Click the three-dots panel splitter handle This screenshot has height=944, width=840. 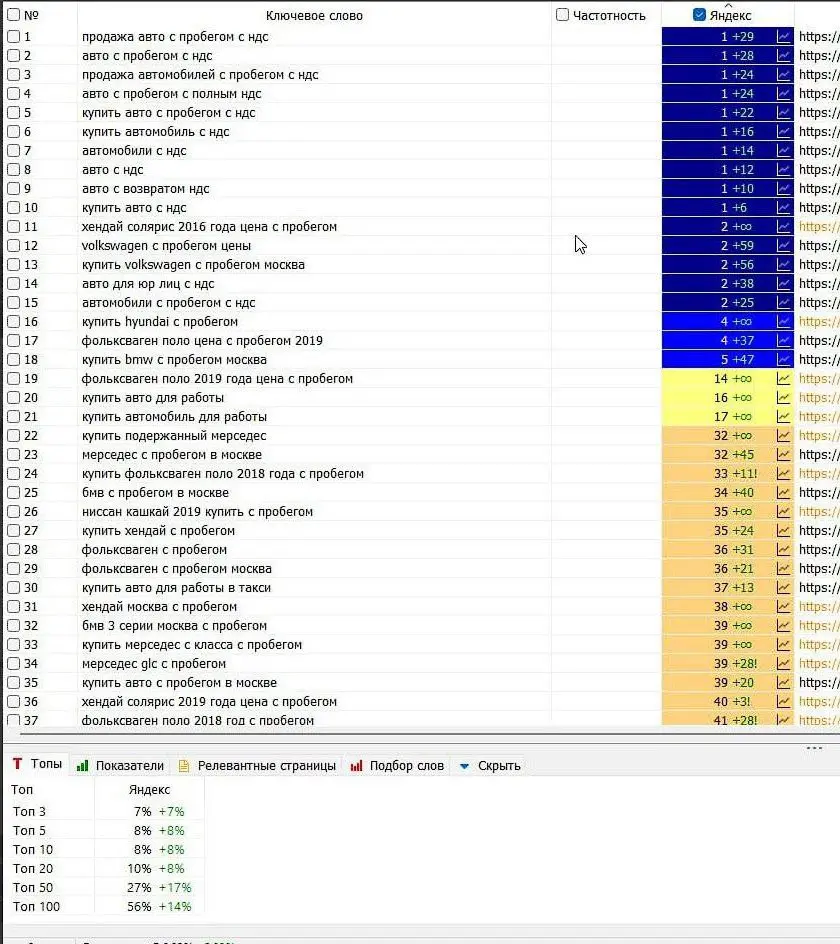click(814, 747)
